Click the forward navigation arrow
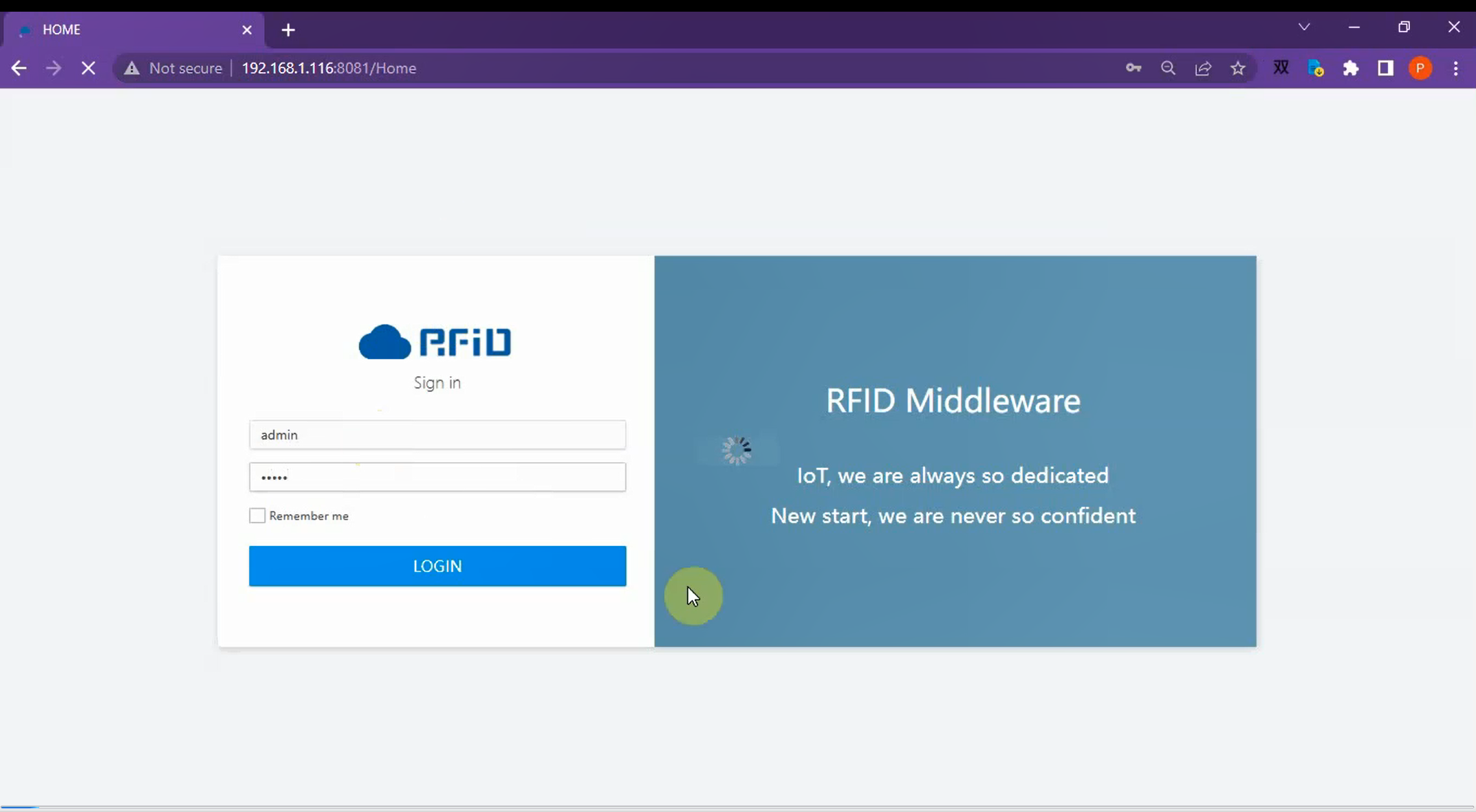 pyautogui.click(x=53, y=68)
